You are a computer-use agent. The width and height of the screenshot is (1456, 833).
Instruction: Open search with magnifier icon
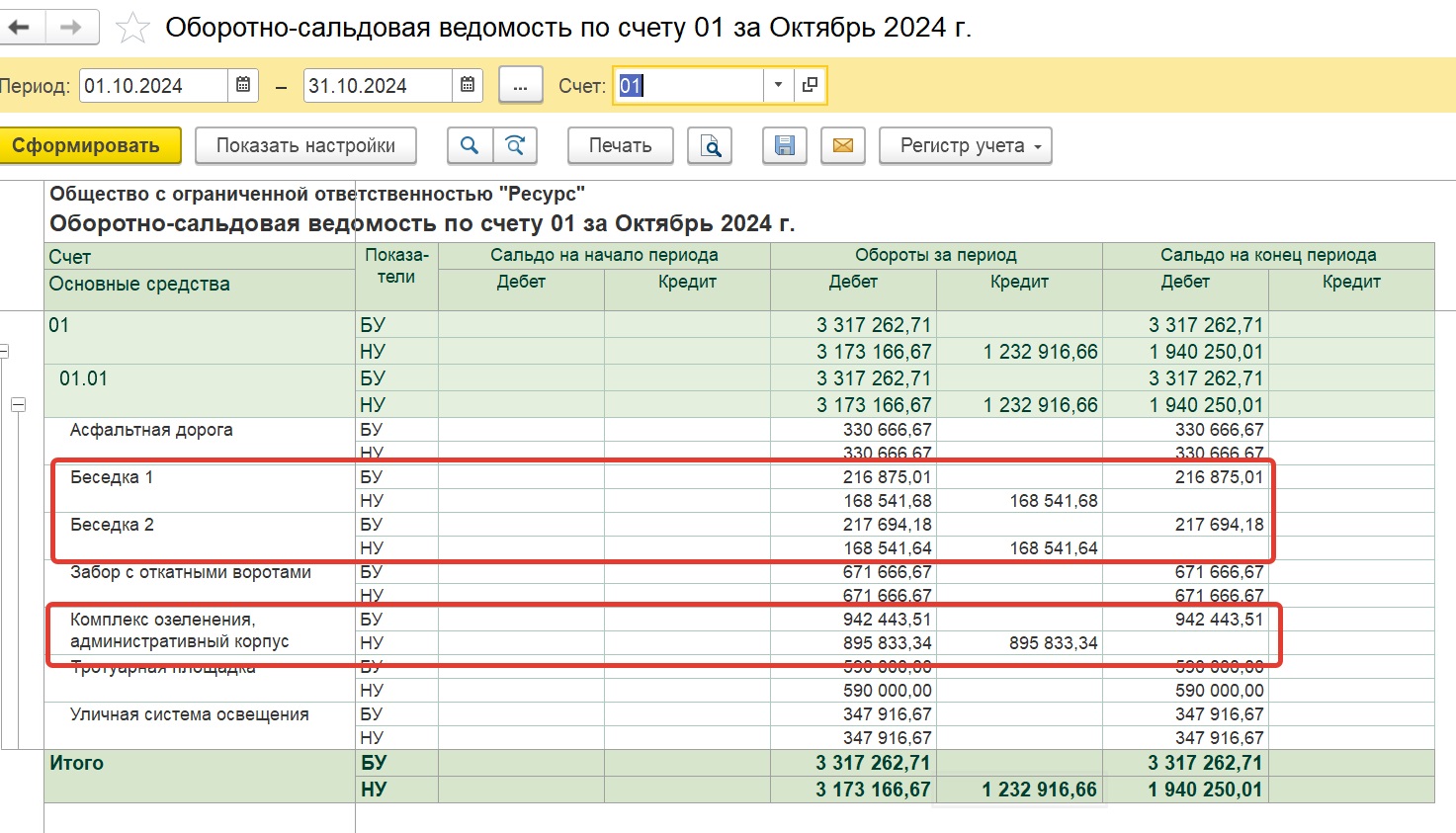[470, 145]
